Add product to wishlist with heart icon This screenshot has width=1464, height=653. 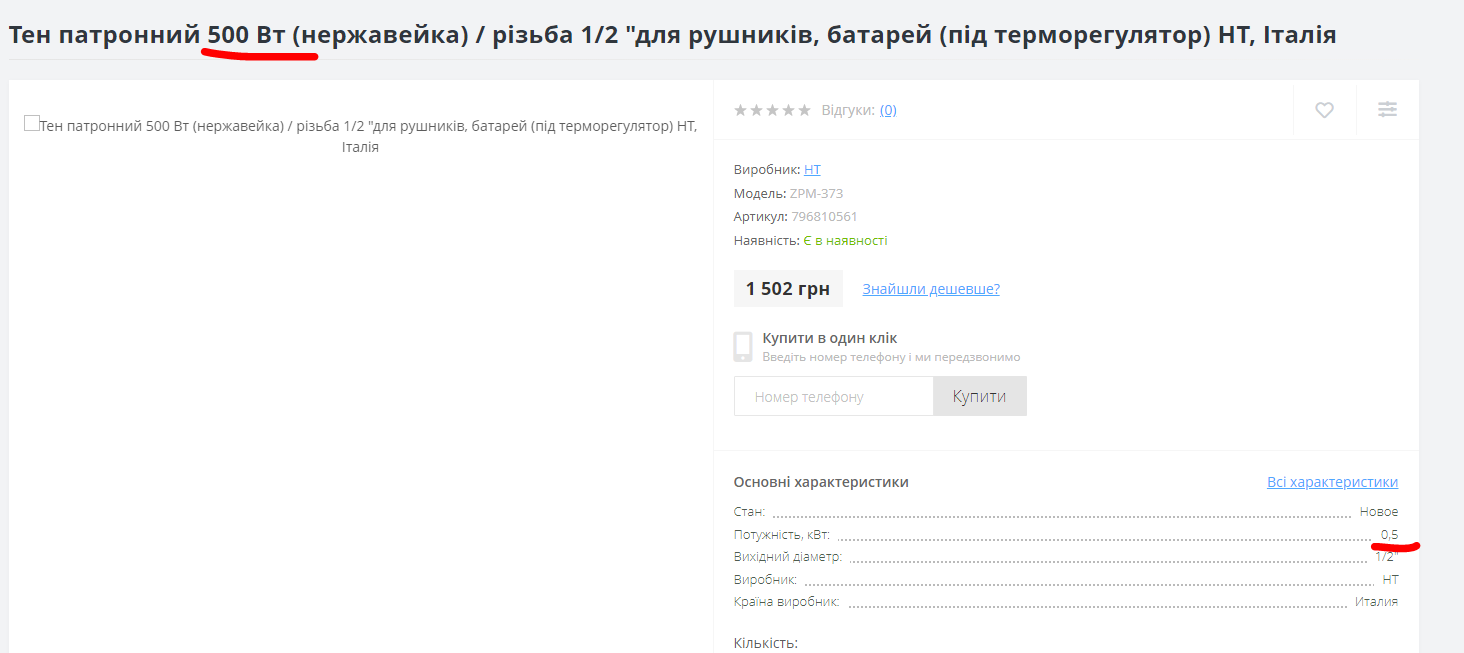point(1324,110)
